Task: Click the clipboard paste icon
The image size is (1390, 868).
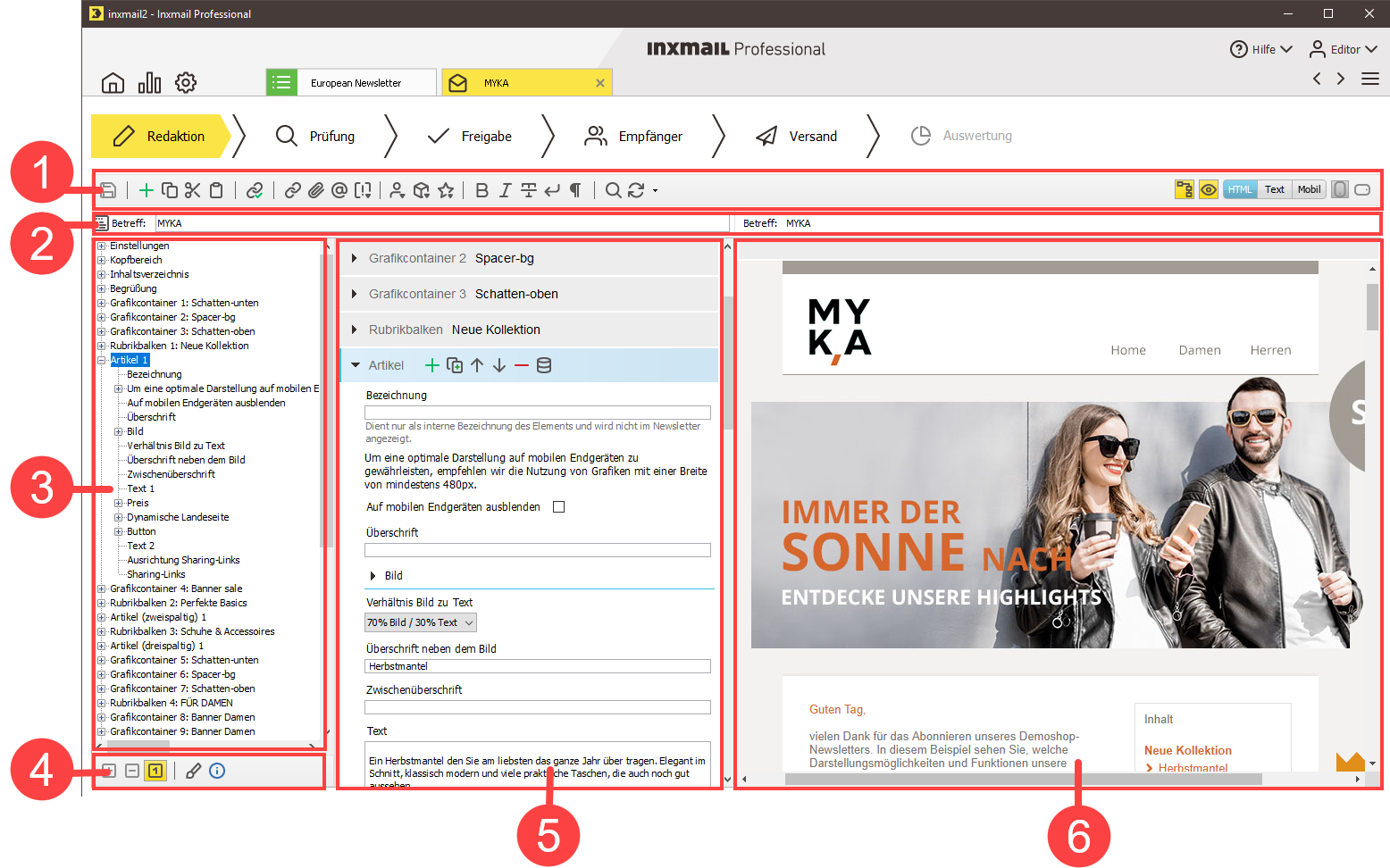Action: tap(216, 190)
